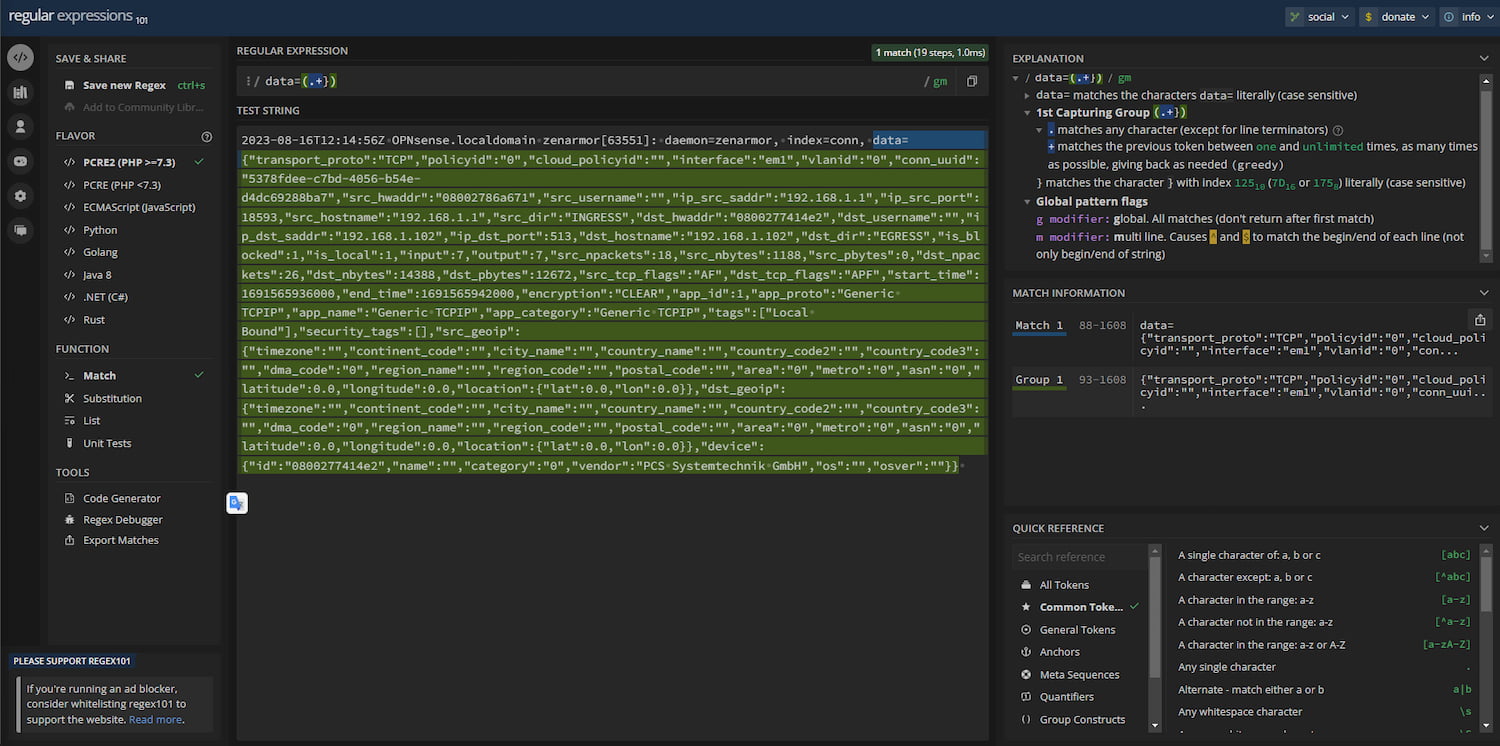Click the Search reference field
This screenshot has height=746, width=1500.
[x=1079, y=557]
